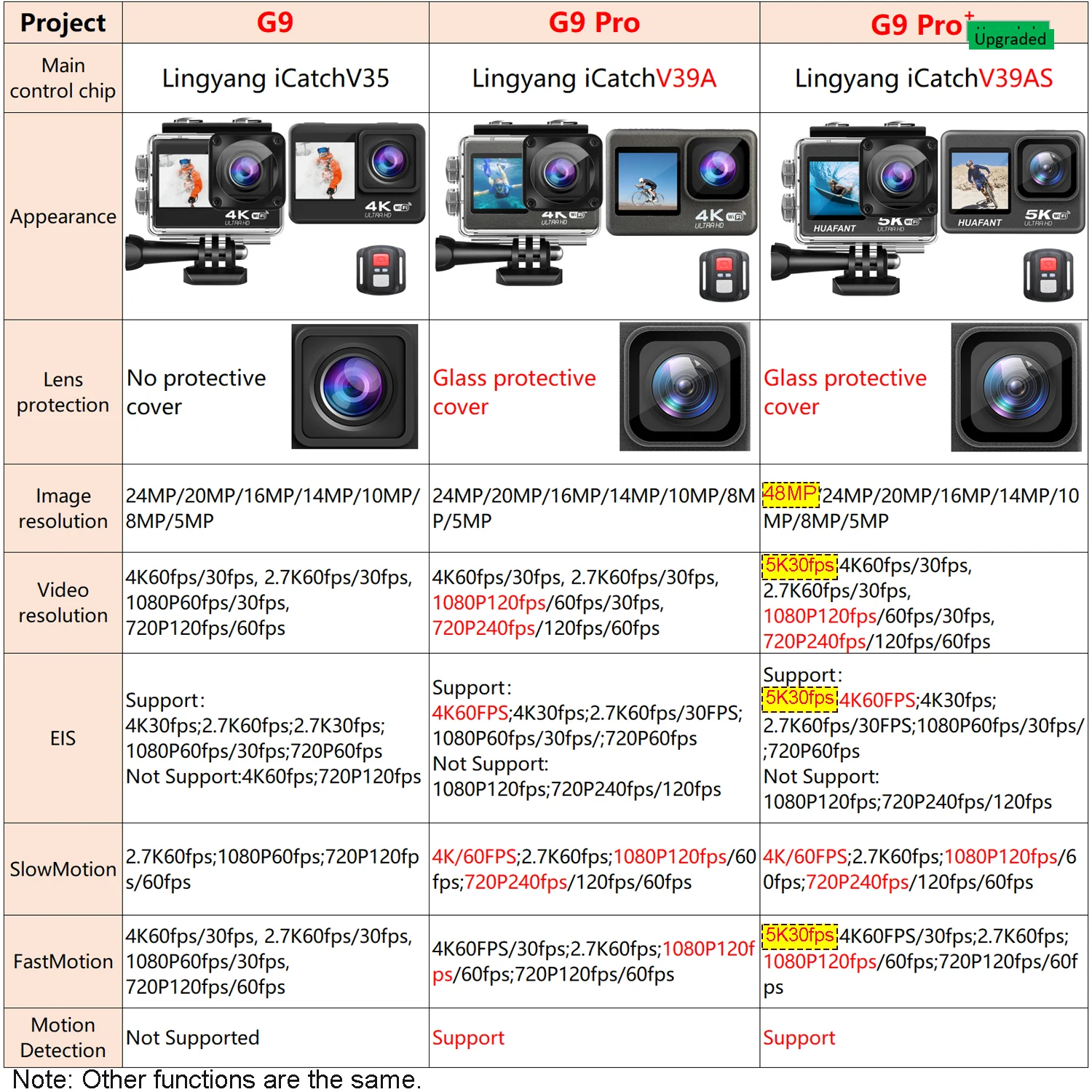Click the G9 lens close-up photo
This screenshot has height=1092, width=1092.
coord(355,386)
